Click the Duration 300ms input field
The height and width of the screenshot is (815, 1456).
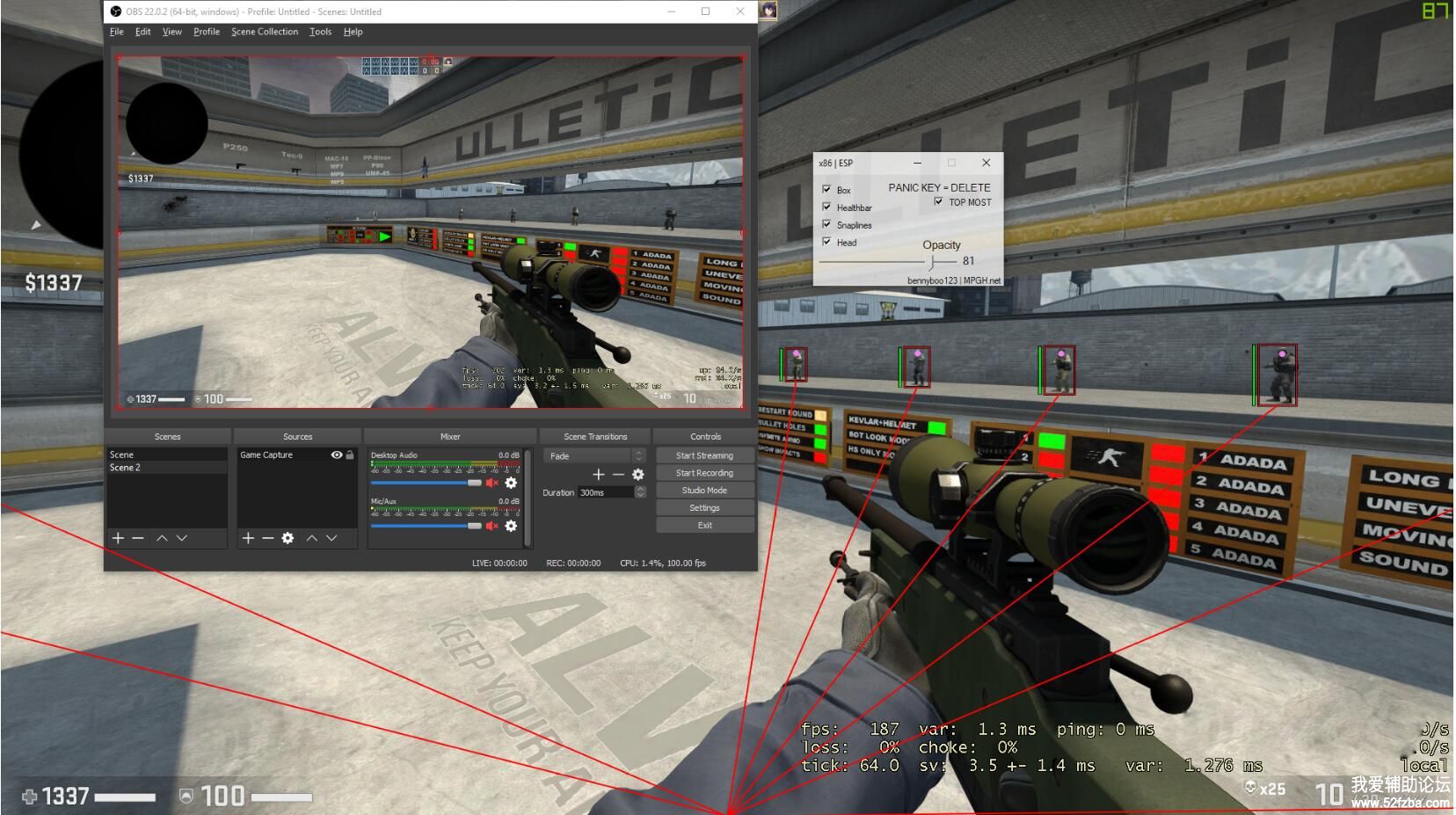[x=606, y=492]
